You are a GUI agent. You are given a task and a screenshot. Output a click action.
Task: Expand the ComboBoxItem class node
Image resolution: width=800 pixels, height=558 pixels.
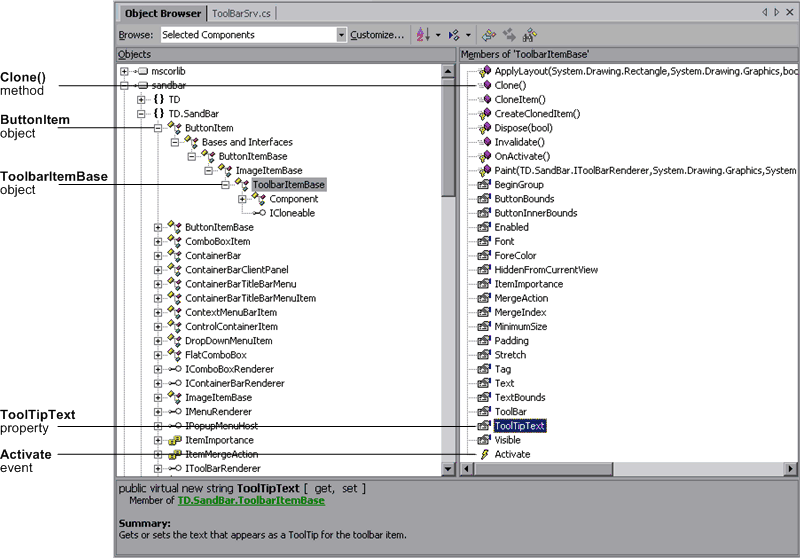(158, 241)
